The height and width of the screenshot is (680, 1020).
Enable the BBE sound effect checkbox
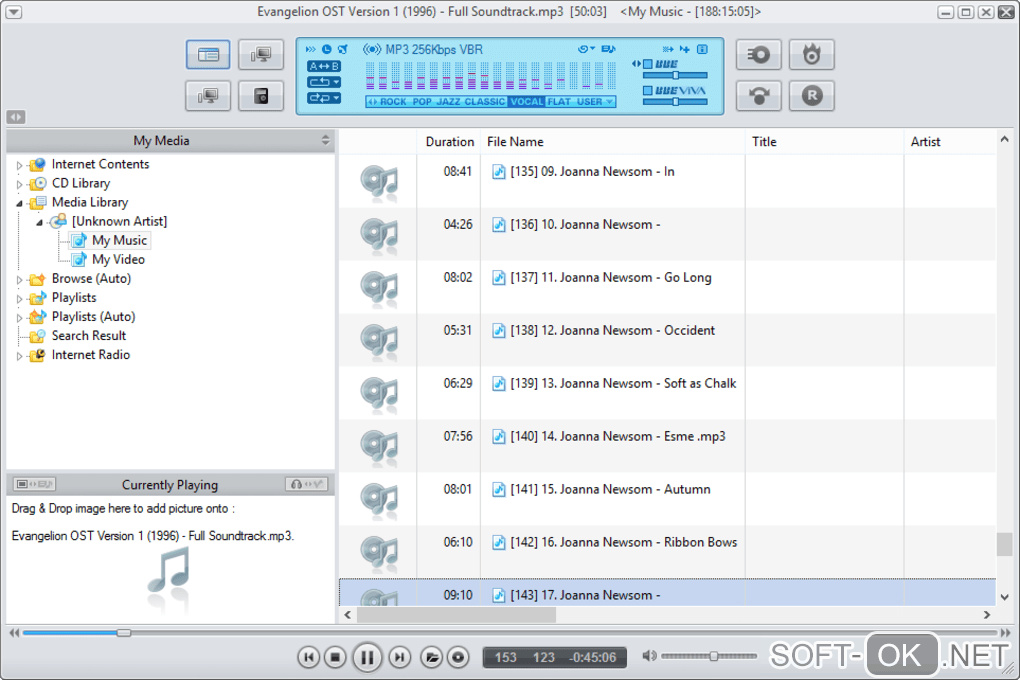648,64
